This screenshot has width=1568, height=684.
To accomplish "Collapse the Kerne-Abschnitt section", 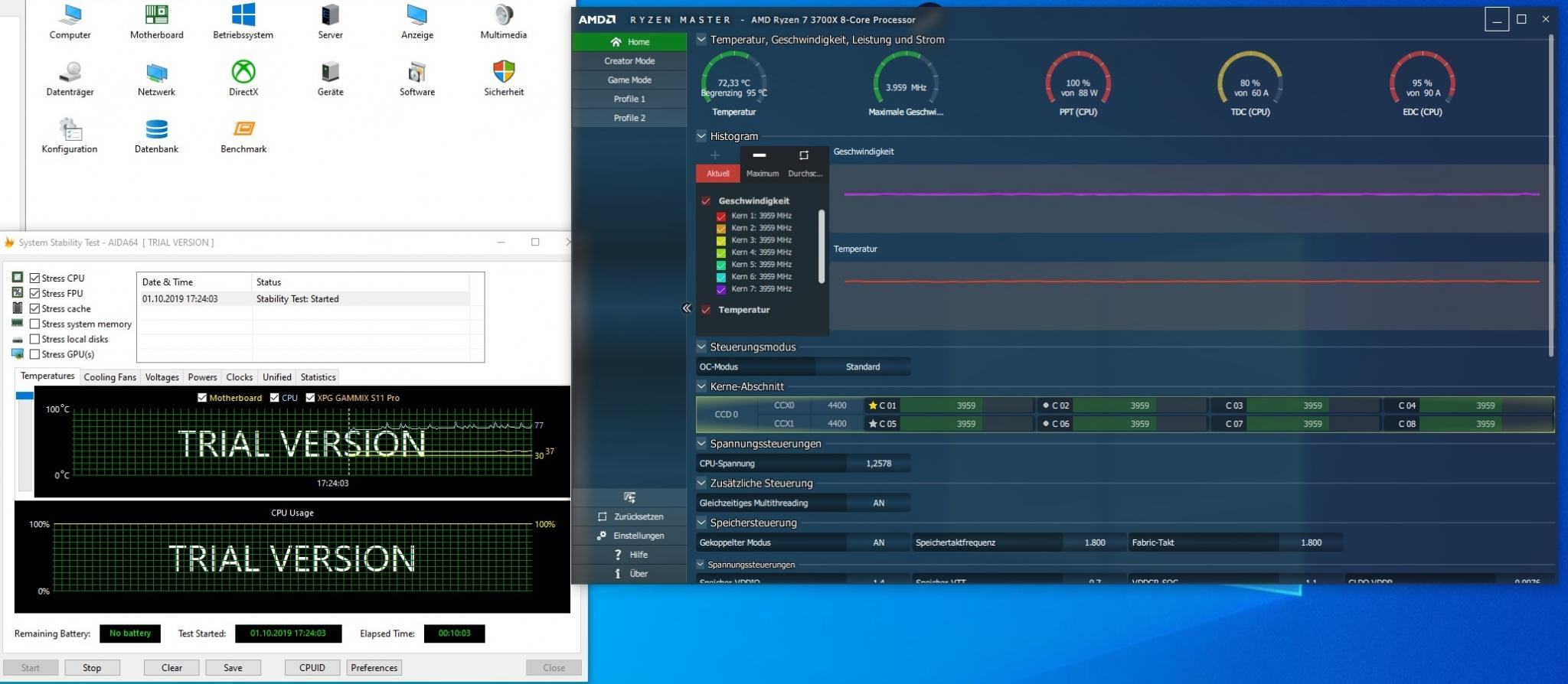I will point(701,386).
